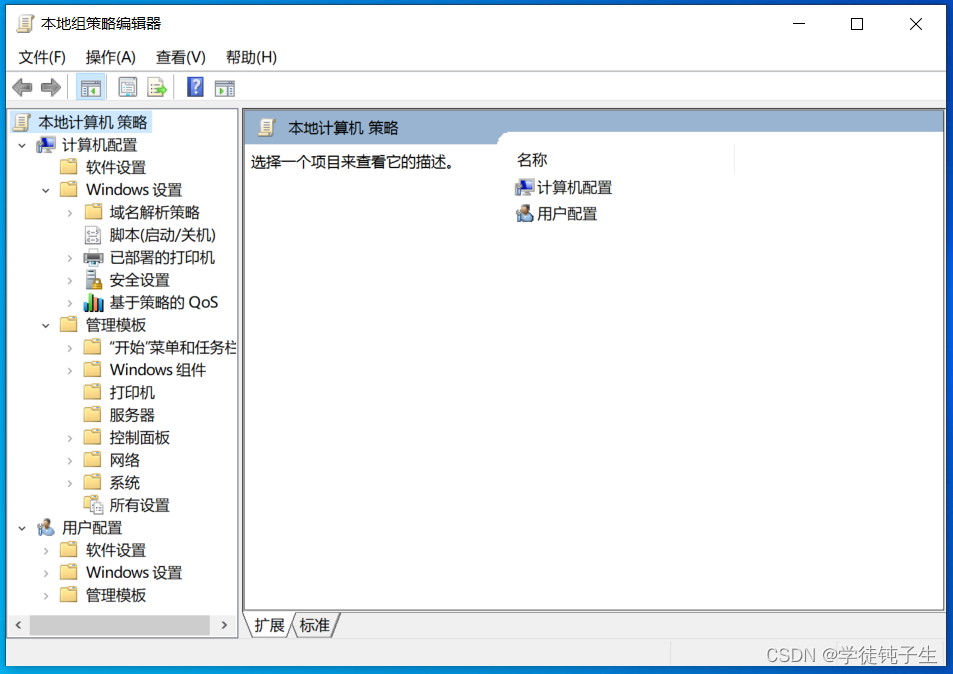The image size is (953, 674).
Task: Select 系统 in the tree
Action: pyautogui.click(x=125, y=483)
